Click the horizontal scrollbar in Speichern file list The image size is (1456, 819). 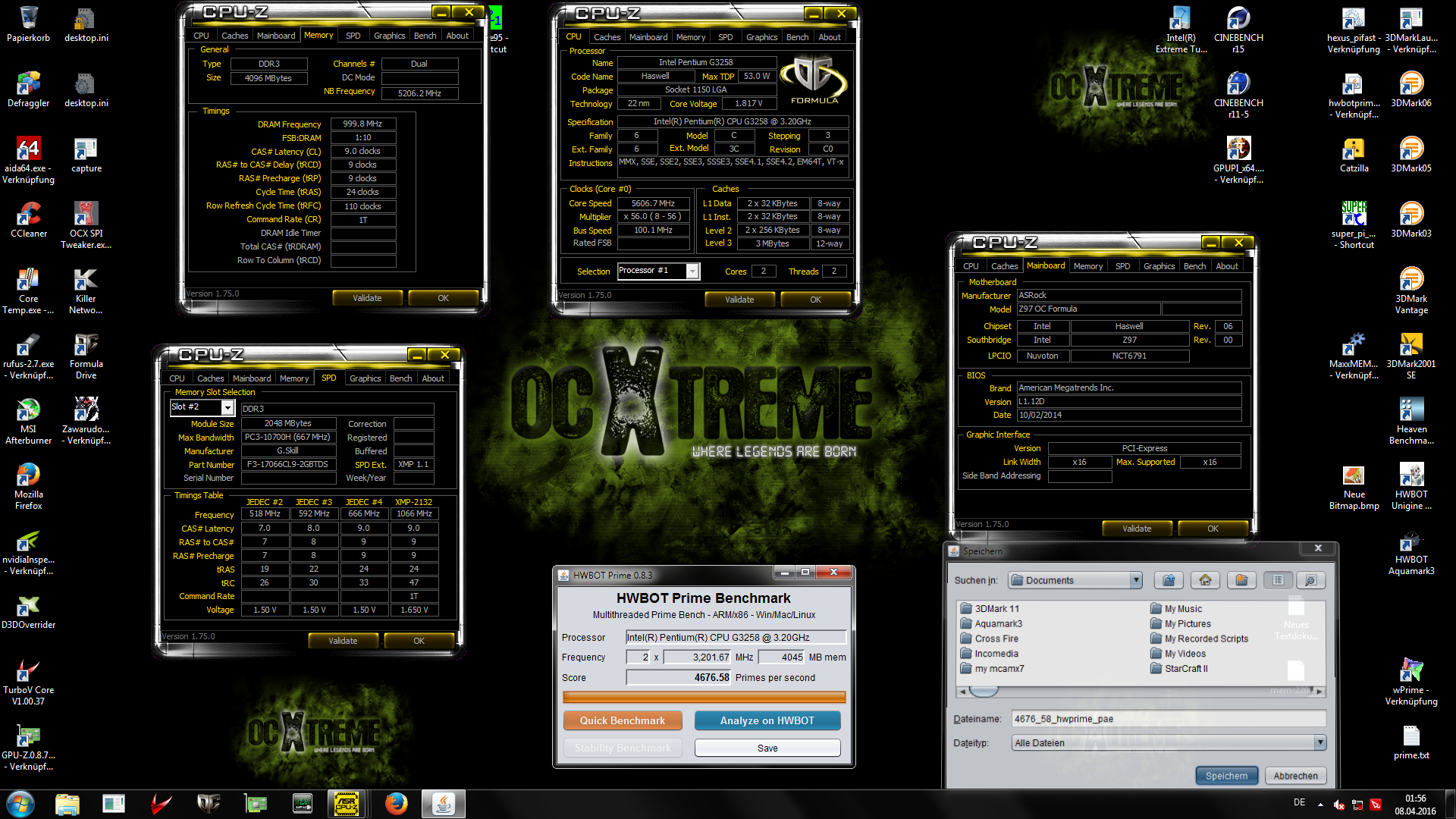tap(1141, 692)
